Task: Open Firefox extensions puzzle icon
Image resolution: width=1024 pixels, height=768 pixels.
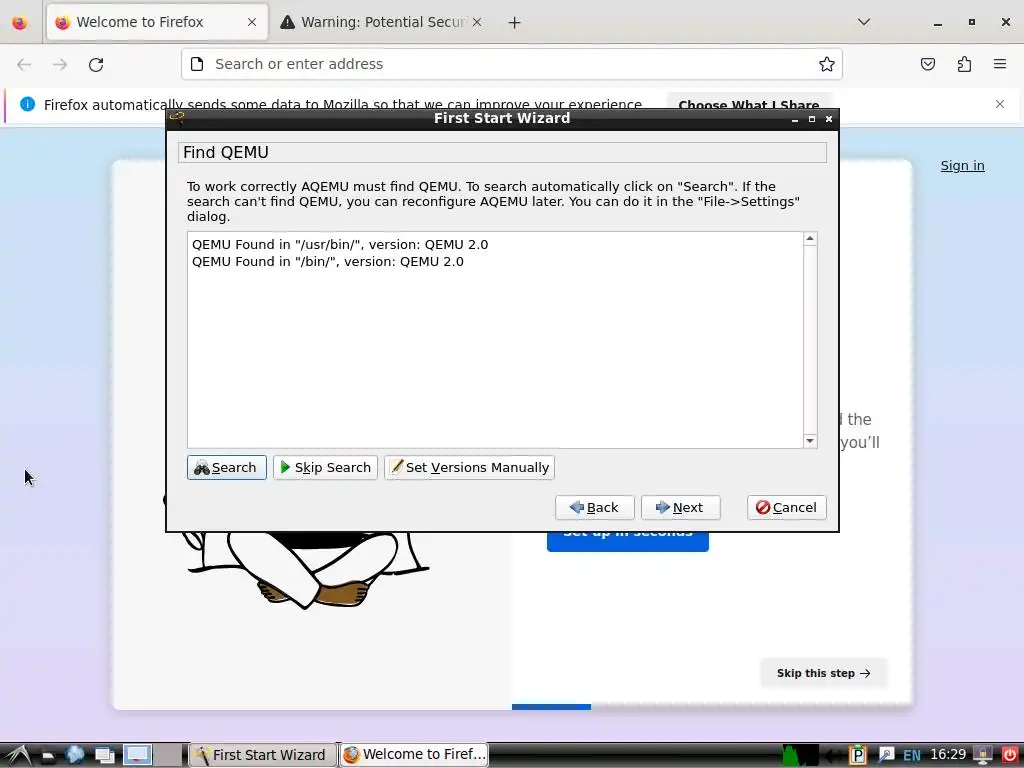Action: 964,64
